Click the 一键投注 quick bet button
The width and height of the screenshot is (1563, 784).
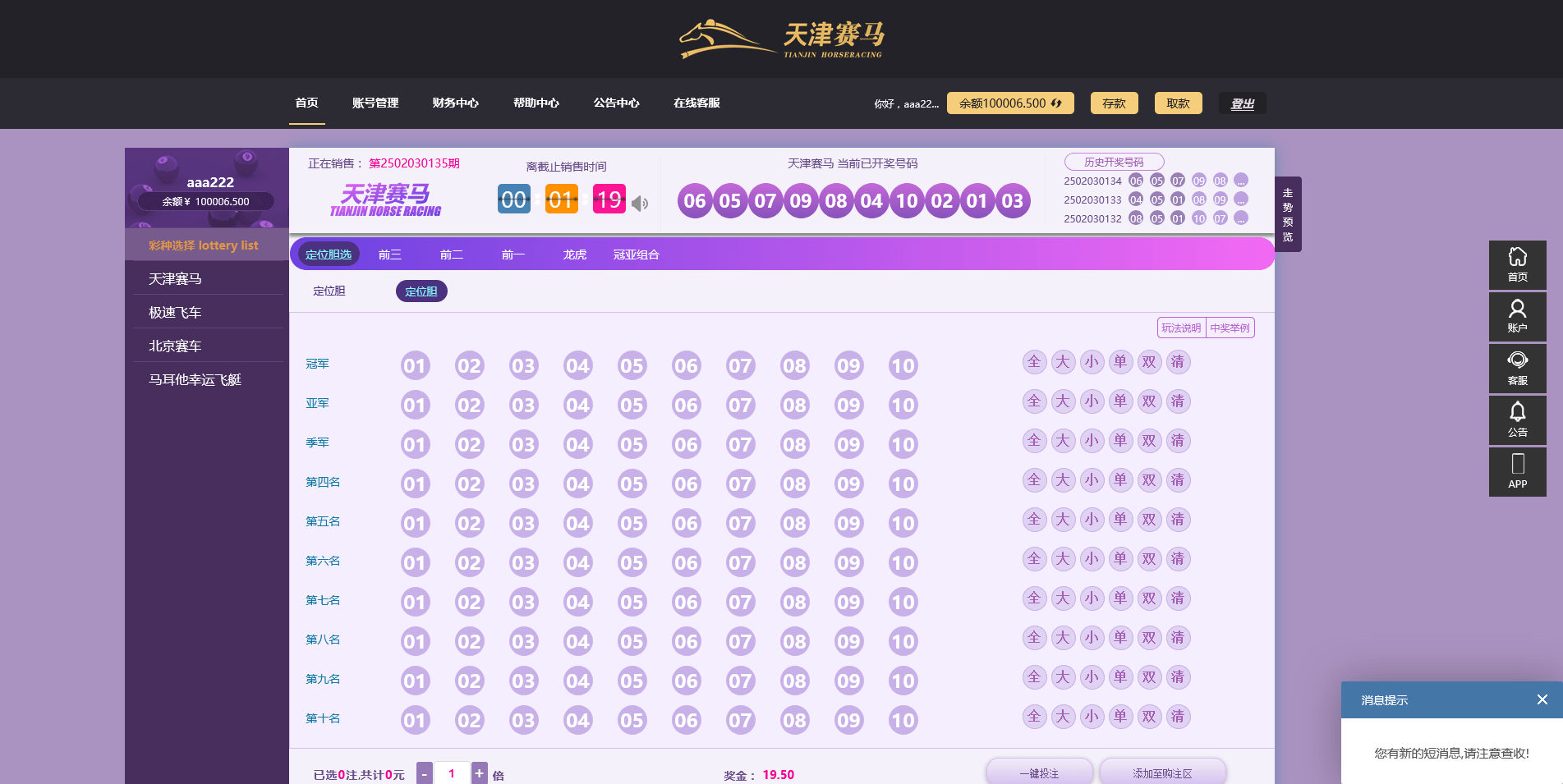pyautogui.click(x=1039, y=773)
